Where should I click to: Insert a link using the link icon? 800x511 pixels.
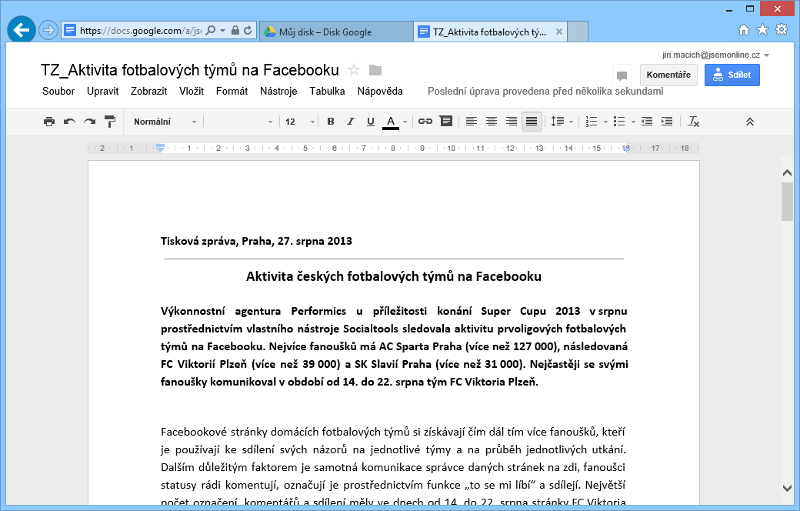pos(425,122)
